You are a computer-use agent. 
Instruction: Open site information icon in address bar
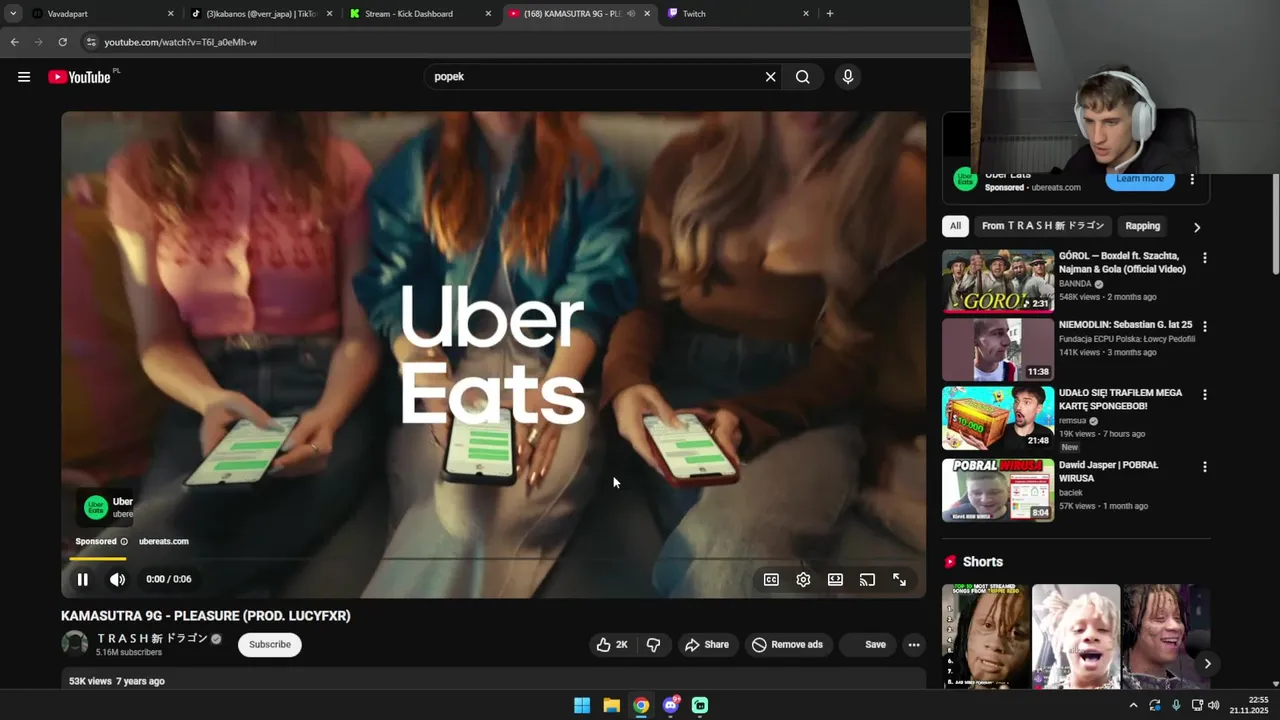[x=91, y=42]
